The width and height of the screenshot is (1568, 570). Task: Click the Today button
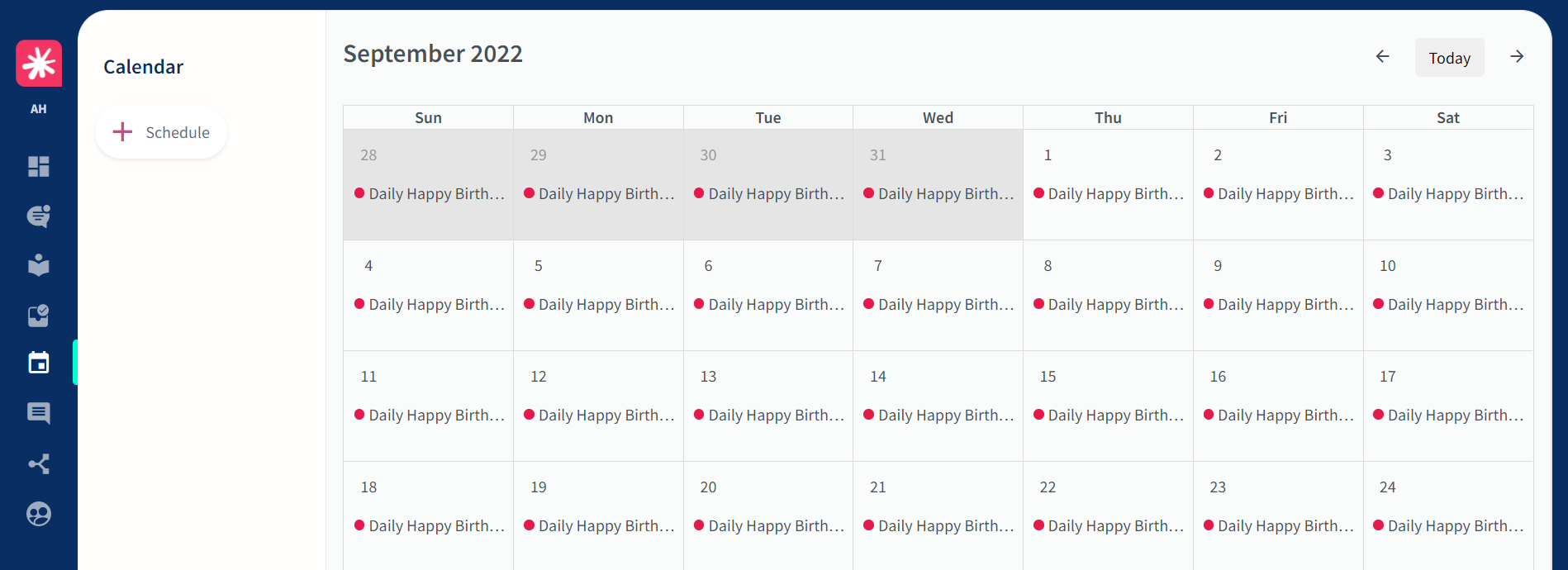tap(1450, 58)
